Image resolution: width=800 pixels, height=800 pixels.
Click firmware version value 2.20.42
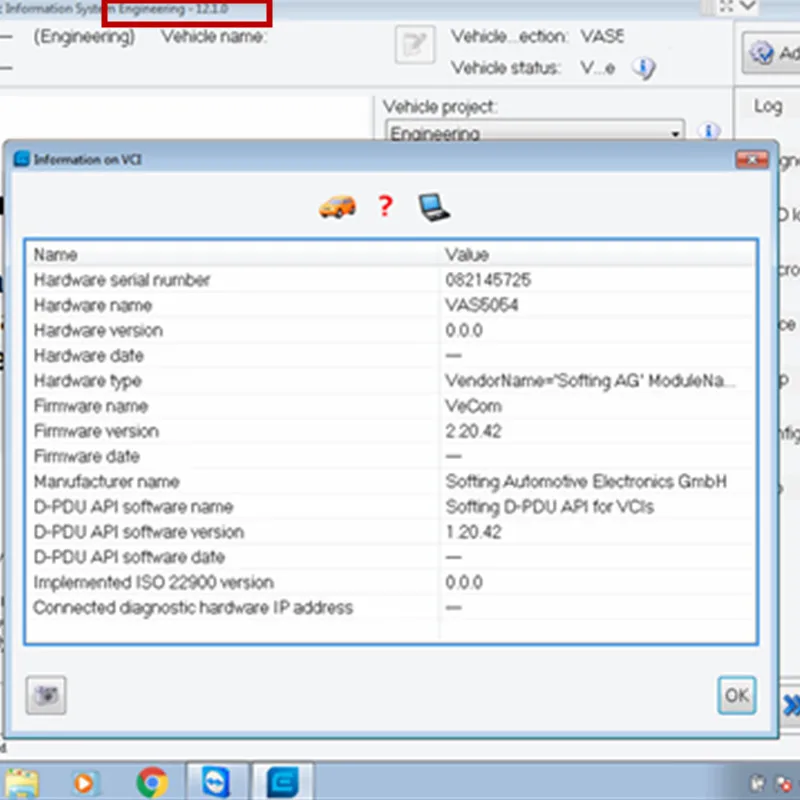473,431
